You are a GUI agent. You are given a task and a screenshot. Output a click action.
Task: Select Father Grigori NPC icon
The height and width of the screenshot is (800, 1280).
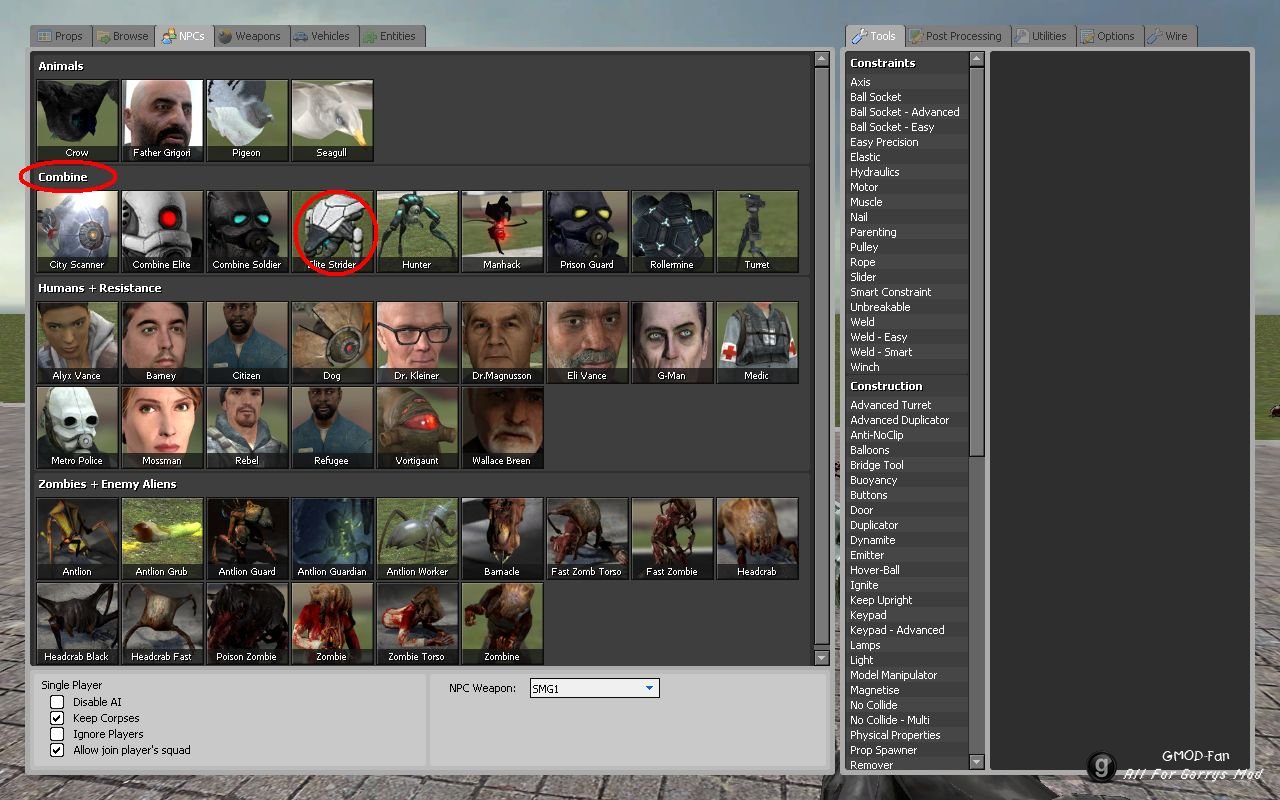162,120
